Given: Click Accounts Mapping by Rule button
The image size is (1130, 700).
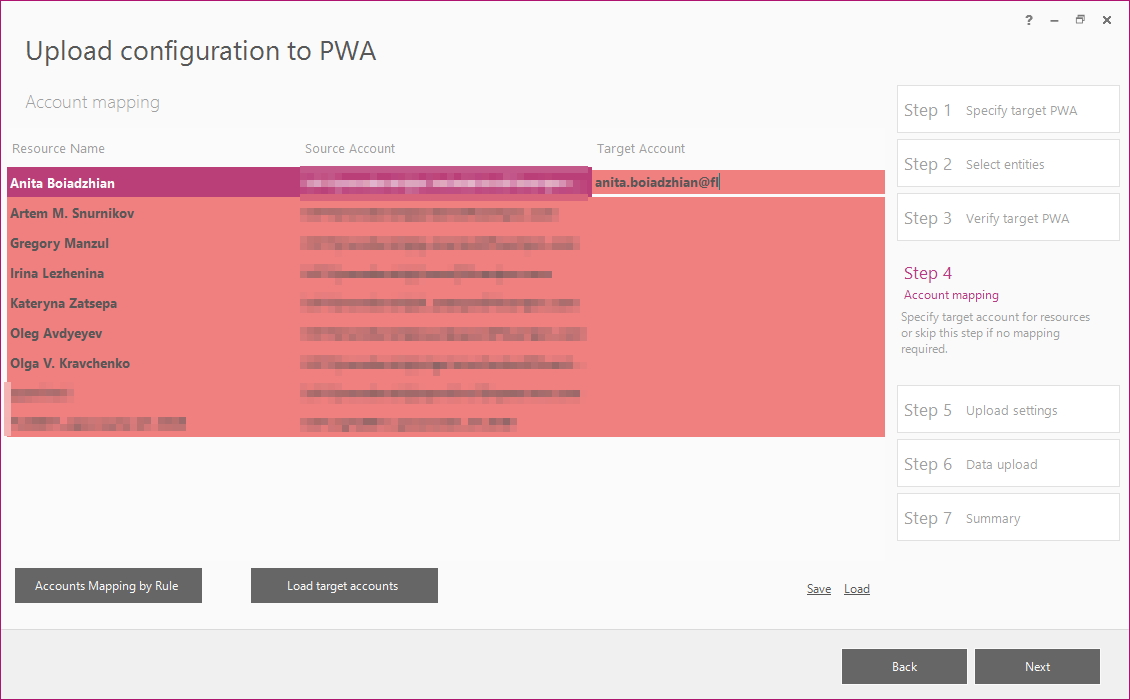Looking at the screenshot, I should coord(108,585).
